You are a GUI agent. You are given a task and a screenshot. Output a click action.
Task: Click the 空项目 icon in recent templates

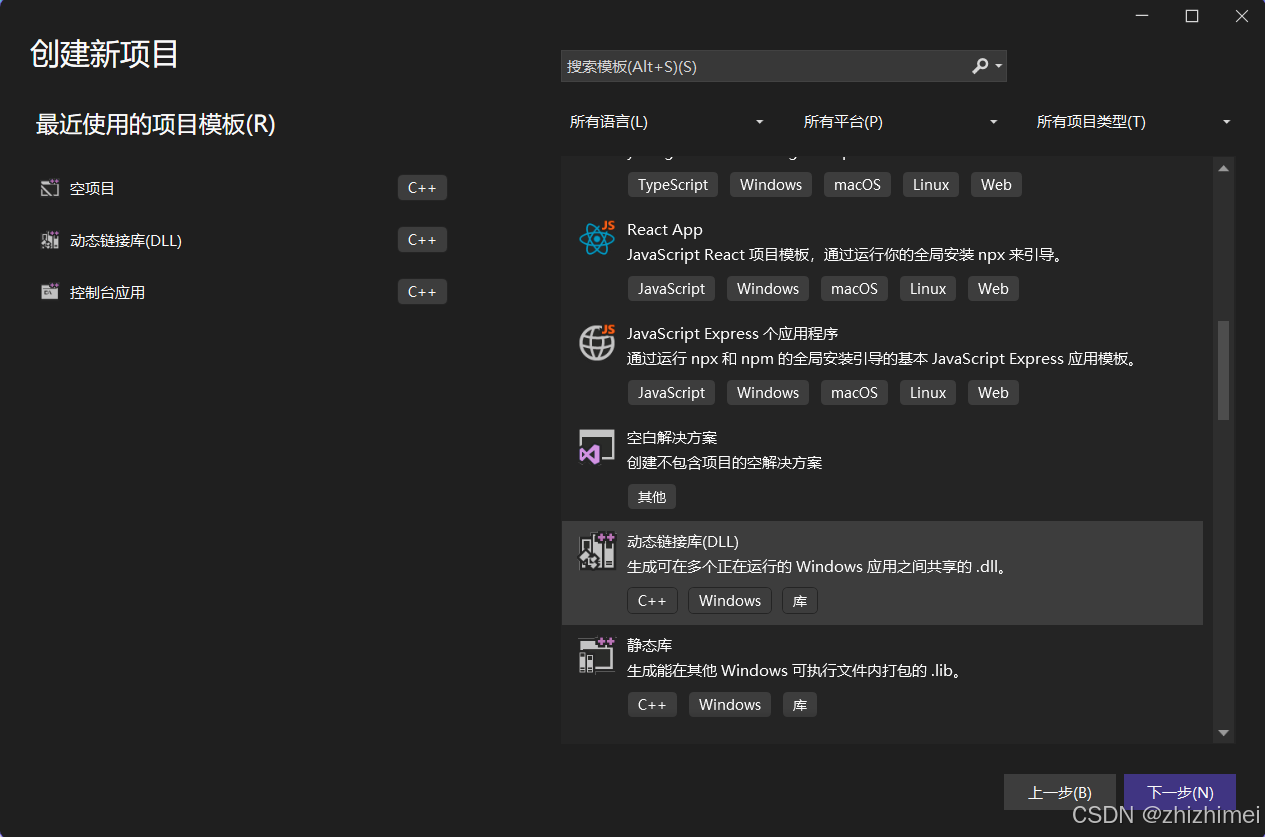pyautogui.click(x=50, y=188)
